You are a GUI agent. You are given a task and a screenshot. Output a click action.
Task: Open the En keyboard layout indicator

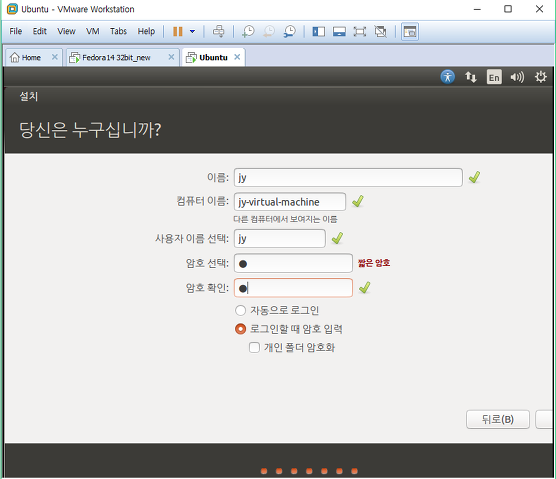(x=494, y=77)
